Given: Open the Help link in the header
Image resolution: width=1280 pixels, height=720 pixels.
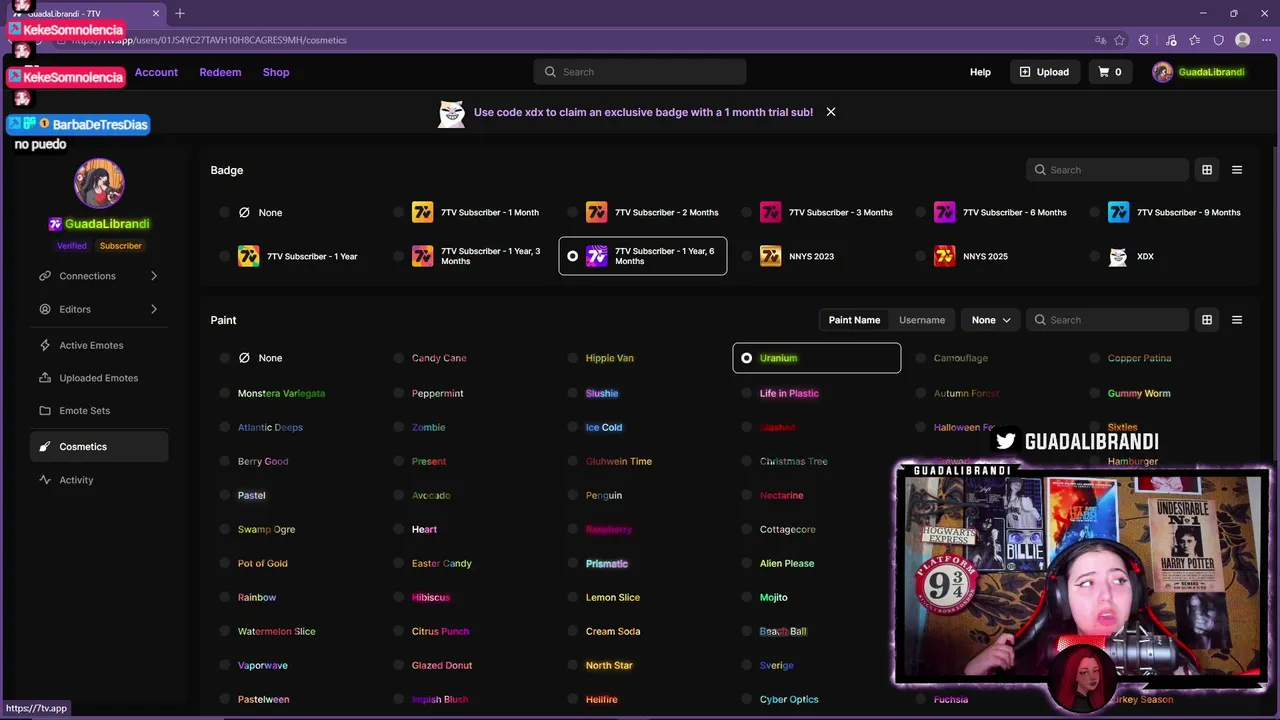Looking at the screenshot, I should [x=980, y=72].
